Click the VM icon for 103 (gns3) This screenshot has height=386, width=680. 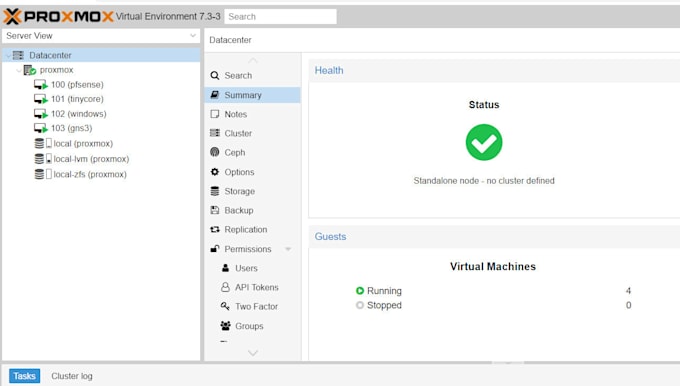pos(40,128)
